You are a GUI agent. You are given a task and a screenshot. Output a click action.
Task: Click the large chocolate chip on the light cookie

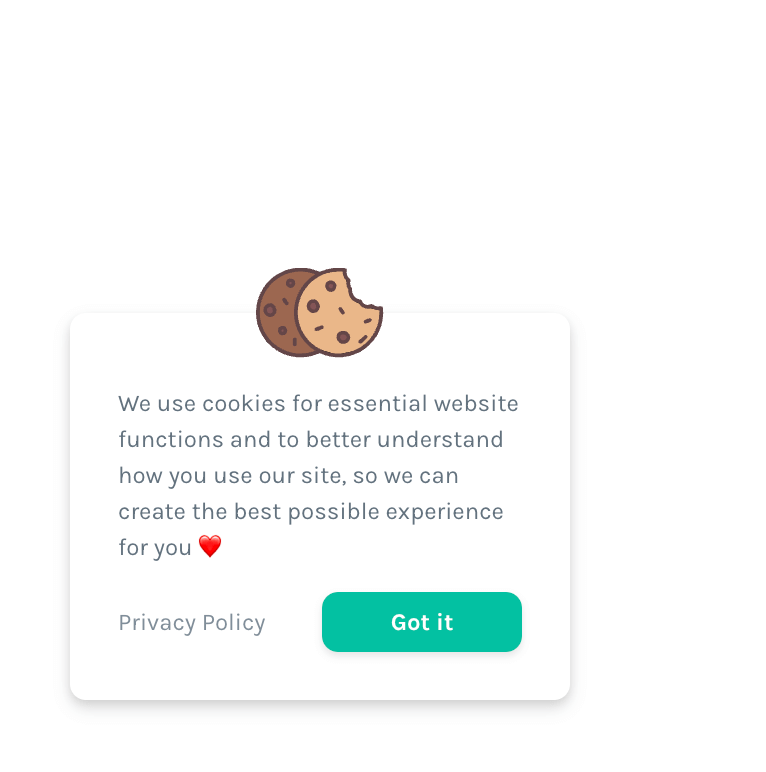point(313,306)
